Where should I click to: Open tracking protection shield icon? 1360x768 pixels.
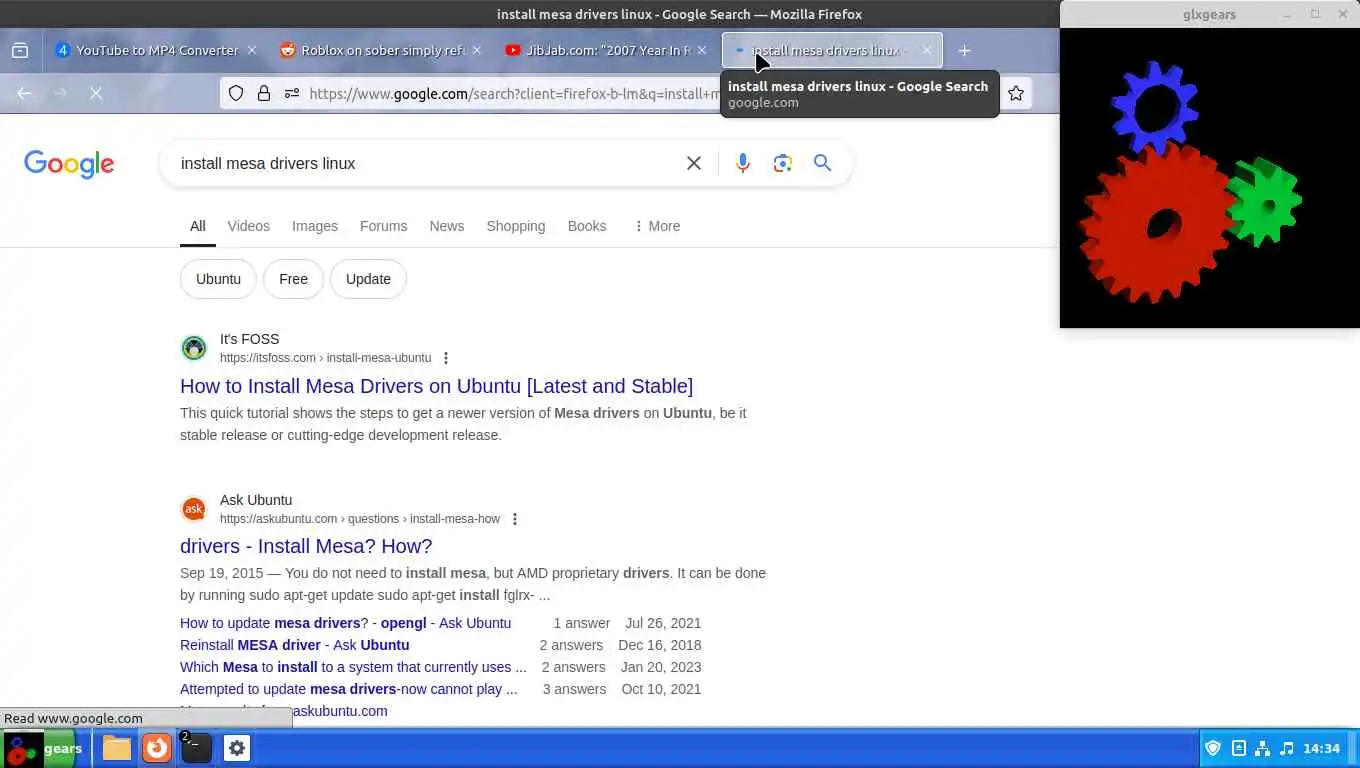tap(236, 93)
